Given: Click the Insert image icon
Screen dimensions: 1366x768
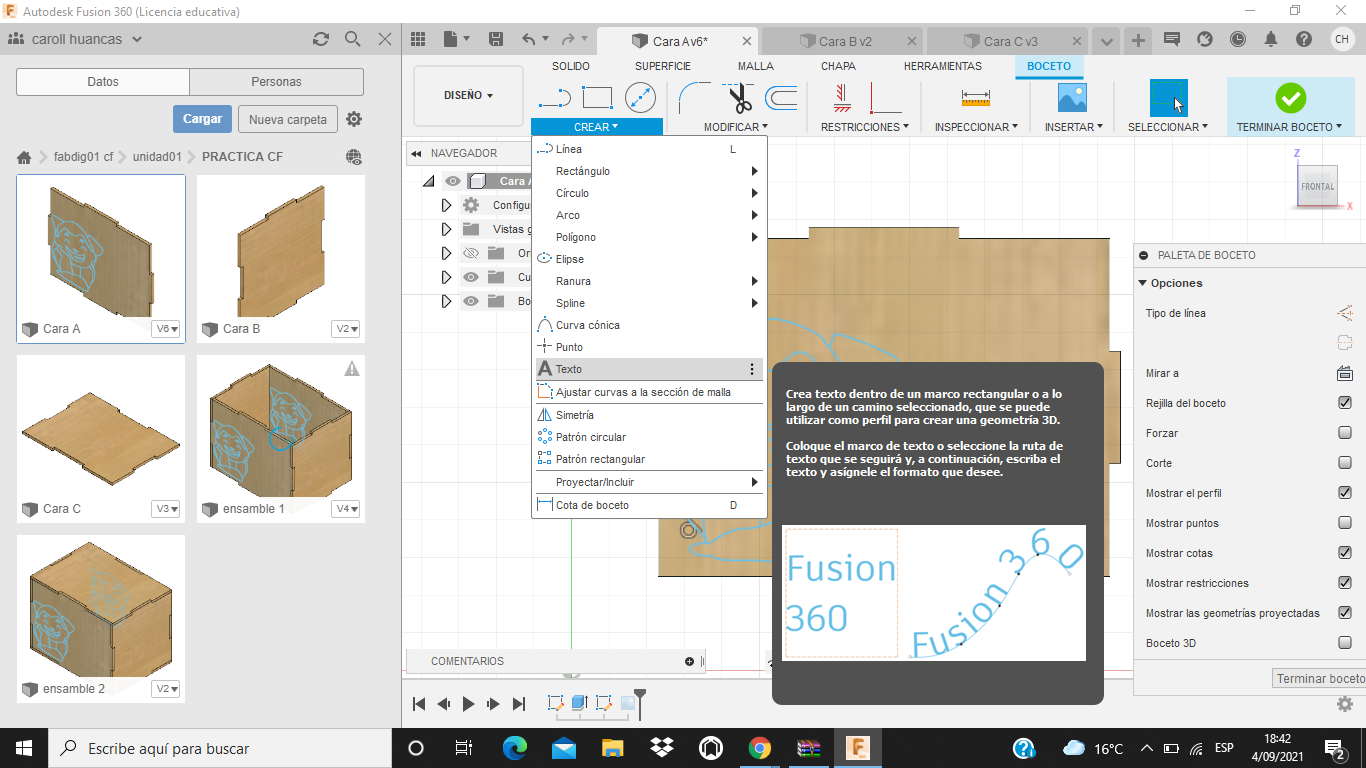Looking at the screenshot, I should click(1072, 98).
